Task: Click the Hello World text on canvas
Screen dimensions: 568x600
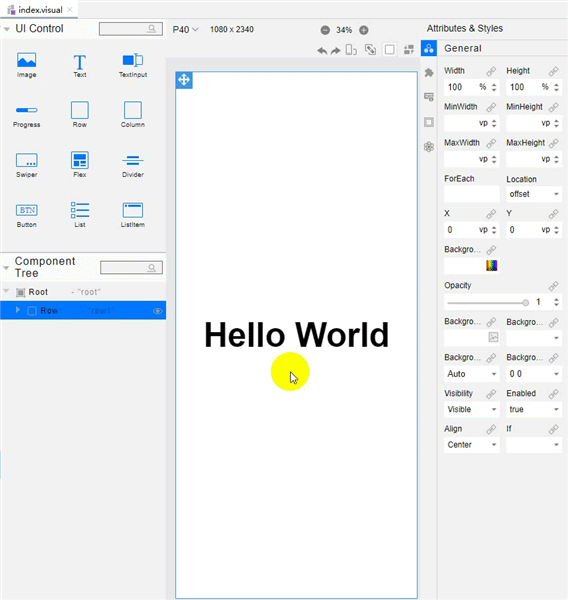Action: 297,334
